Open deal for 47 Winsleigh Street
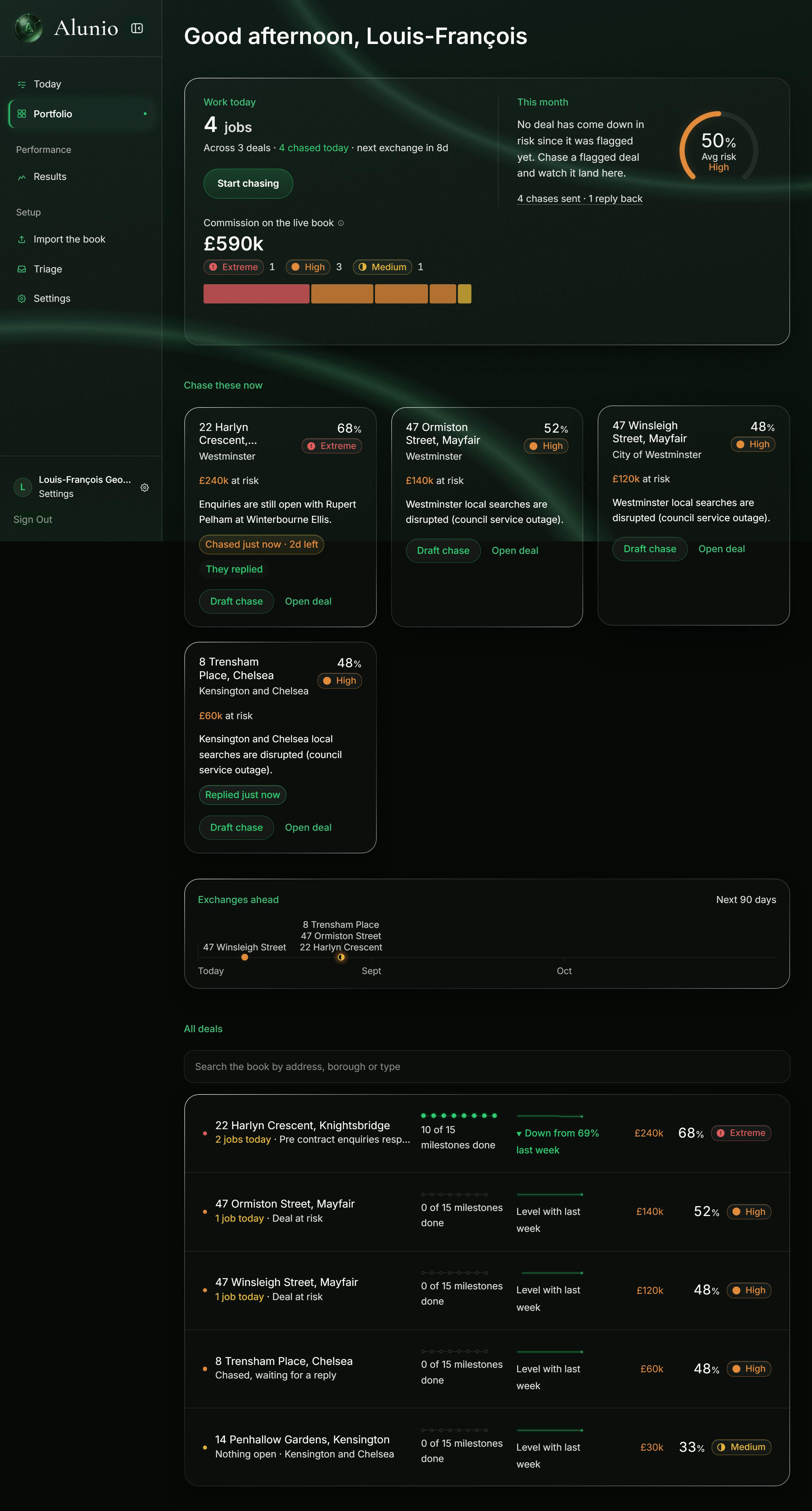 [x=722, y=549]
